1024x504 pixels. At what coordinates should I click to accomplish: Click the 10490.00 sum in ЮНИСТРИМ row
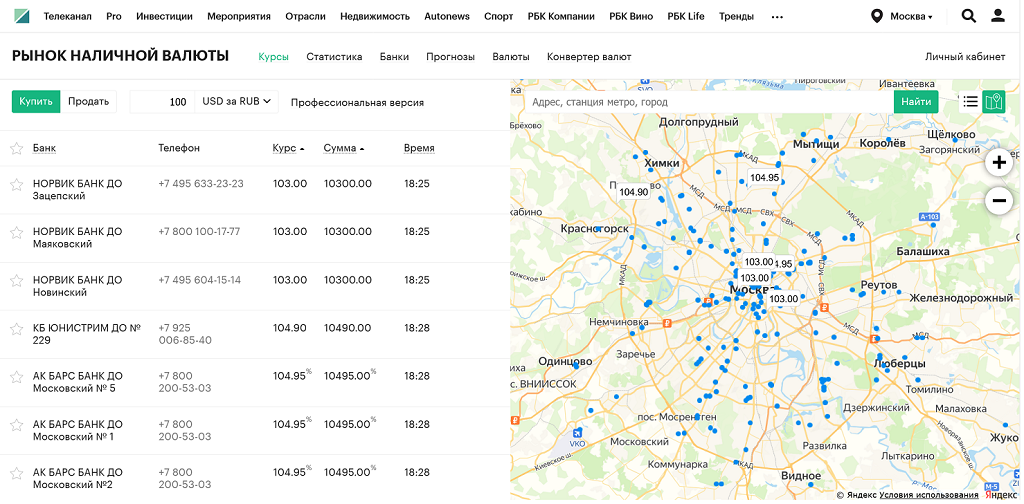347,328
